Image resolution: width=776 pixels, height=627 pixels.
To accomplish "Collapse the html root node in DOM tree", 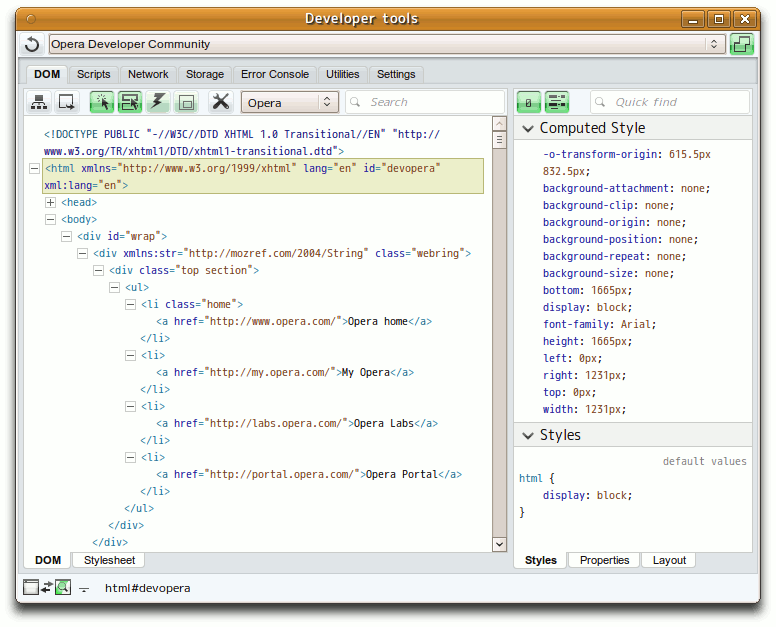I will click(34, 169).
